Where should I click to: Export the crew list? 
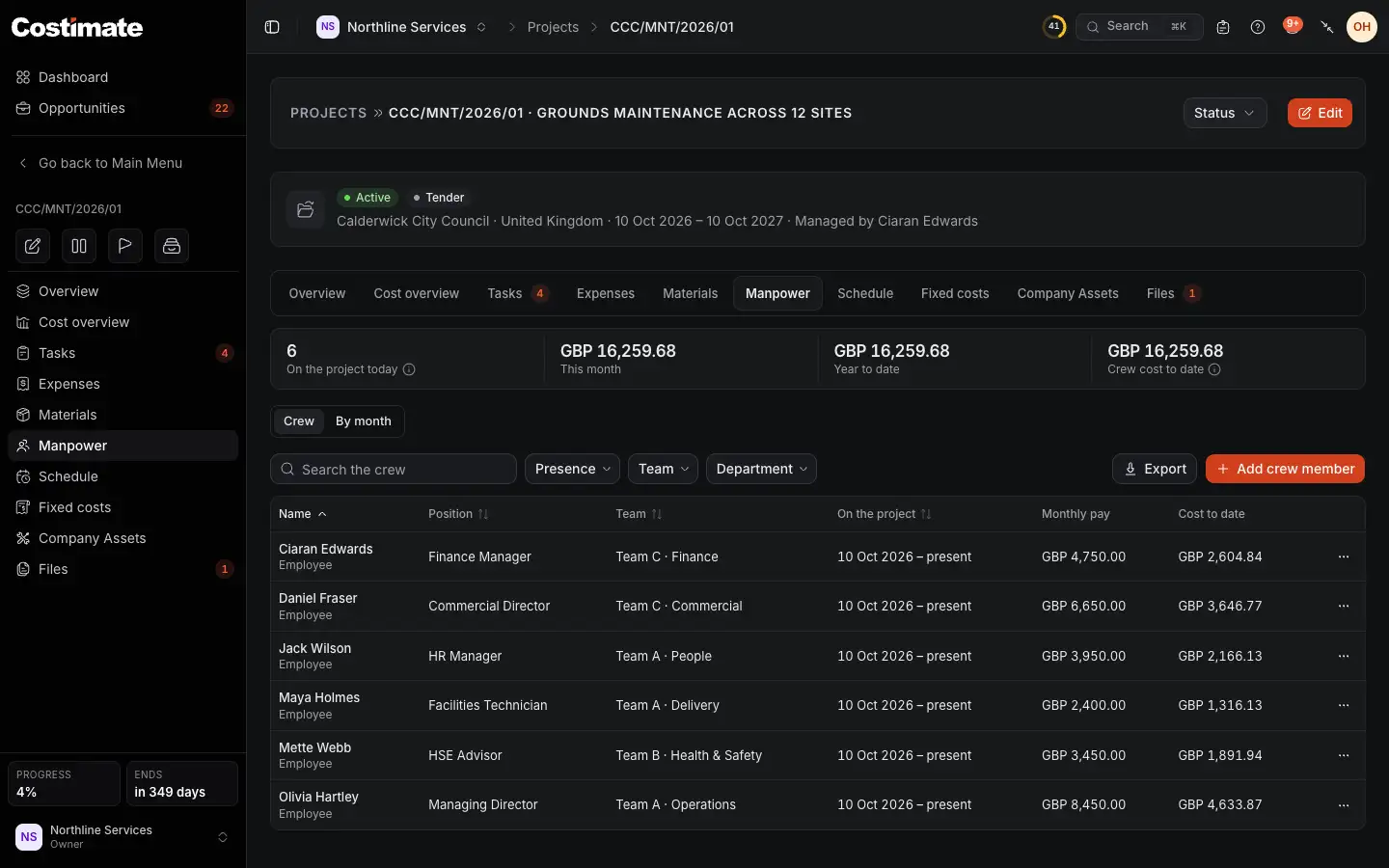1155,469
